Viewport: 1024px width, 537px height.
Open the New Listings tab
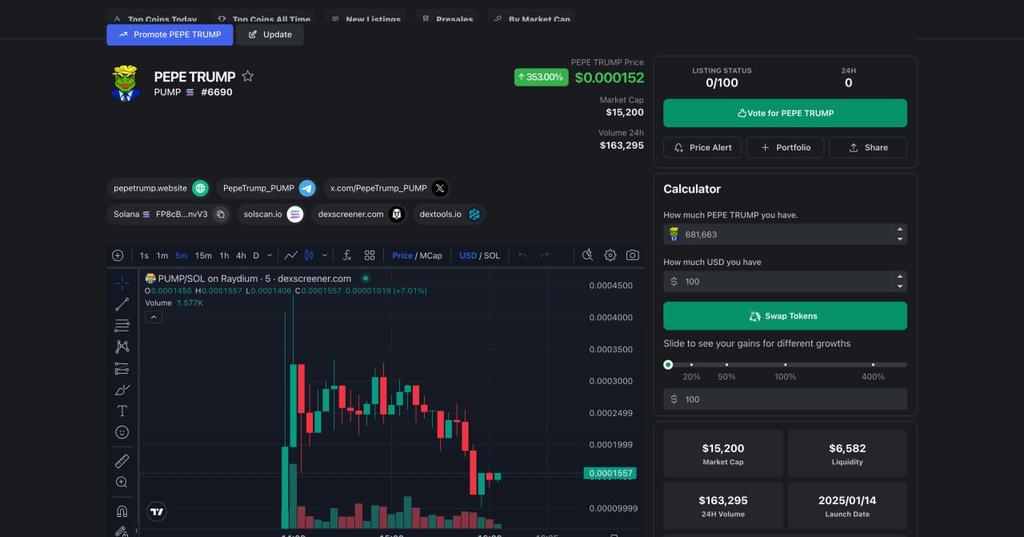366,19
